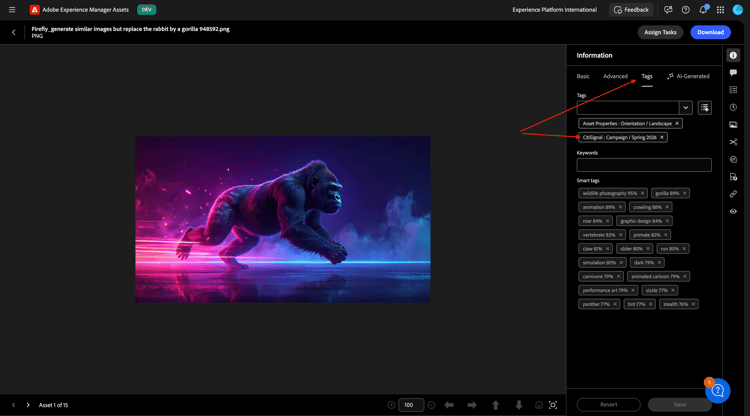Remove the wildlife photography smart tag
This screenshot has width=750, height=416.
pyautogui.click(x=642, y=193)
